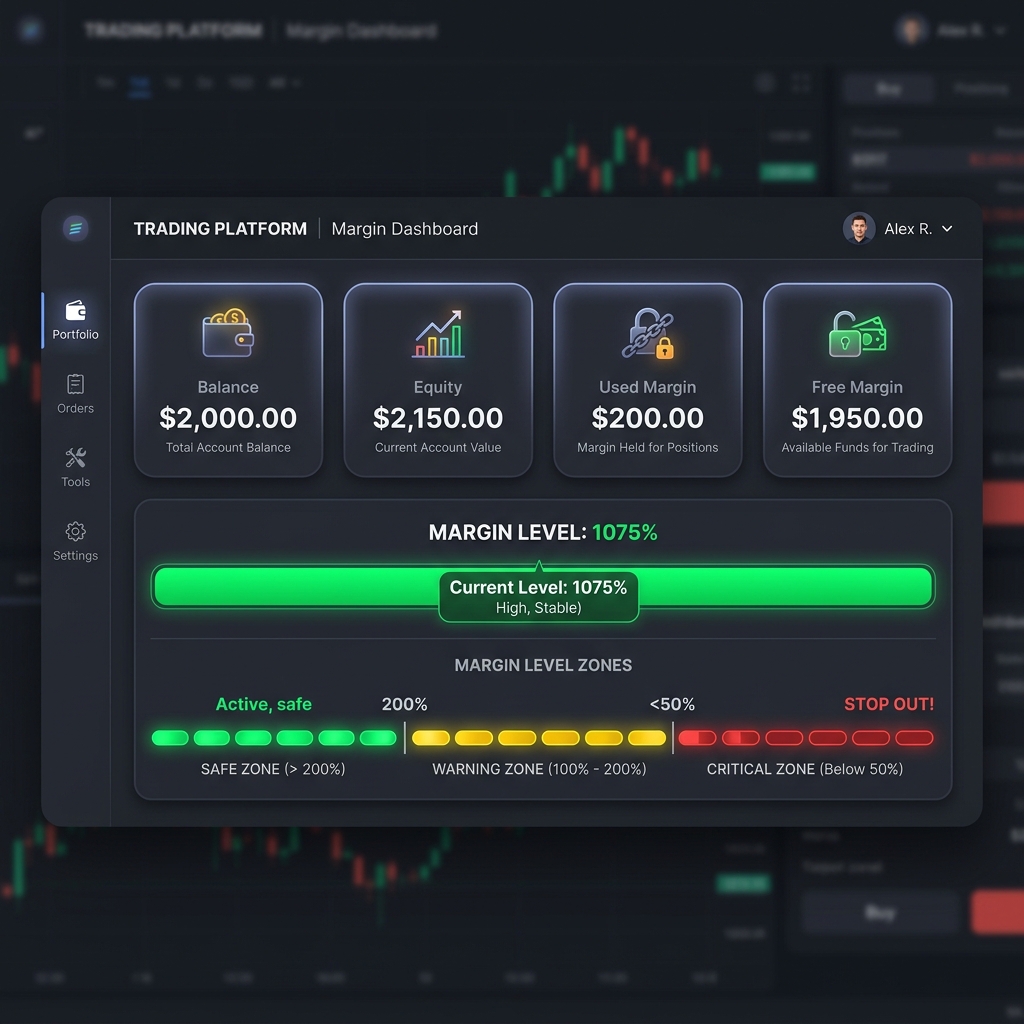The width and height of the screenshot is (1024, 1024).
Task: Expand the Alex R. account dropdown chevron
Action: point(947,229)
